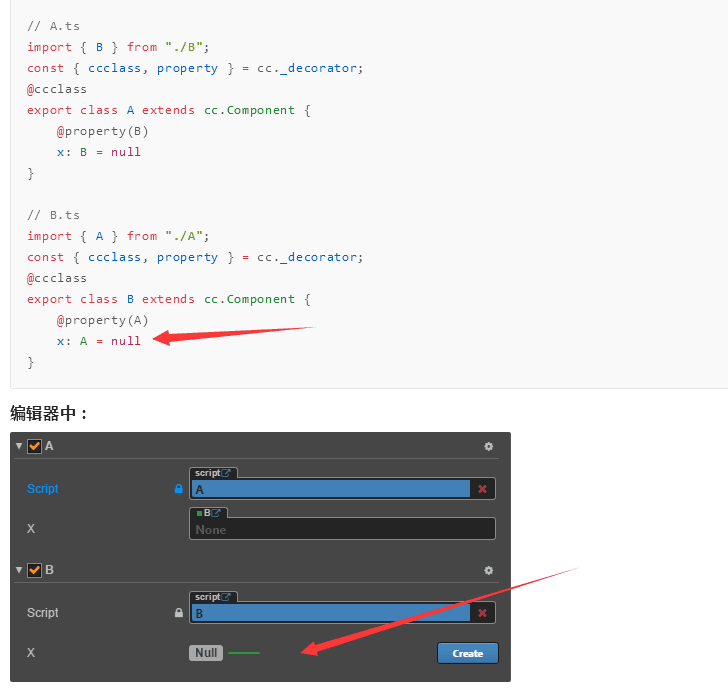Screen dimensions: 728x691
Task: Click the import B from "./B" line
Action: (118, 47)
